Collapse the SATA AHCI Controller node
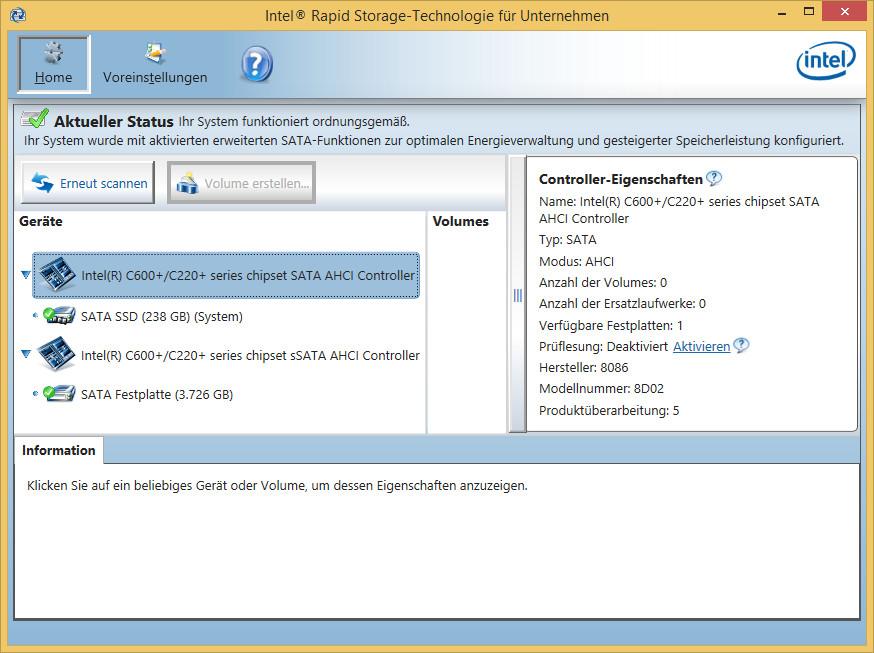Viewport: 874px width, 653px height. [25, 275]
